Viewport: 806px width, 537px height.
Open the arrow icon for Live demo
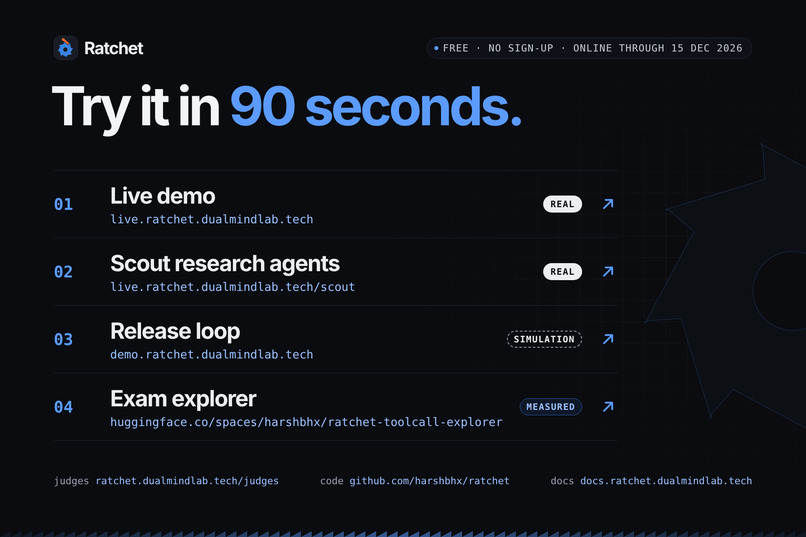click(608, 204)
